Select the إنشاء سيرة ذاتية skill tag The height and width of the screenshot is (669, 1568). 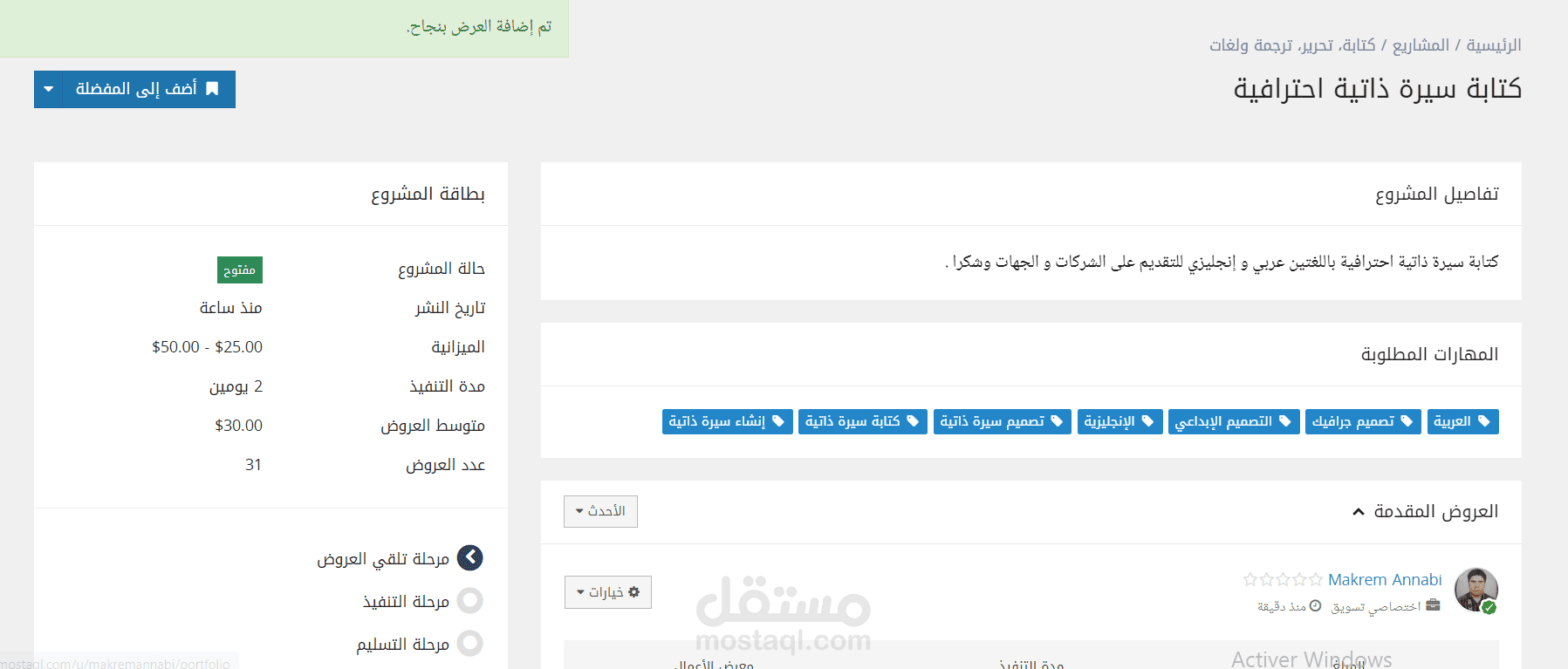728,421
